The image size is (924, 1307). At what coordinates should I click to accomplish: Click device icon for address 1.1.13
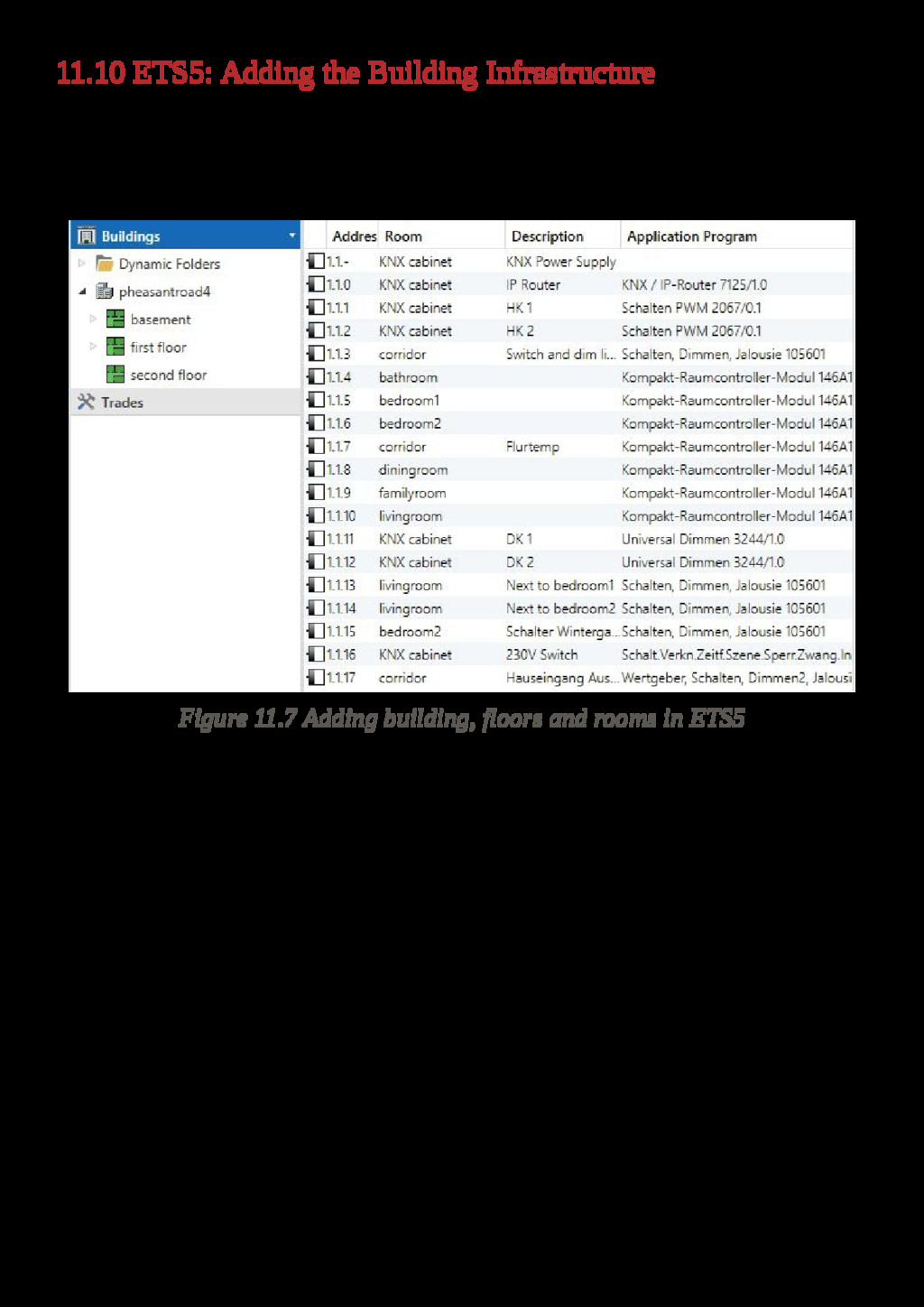[x=315, y=585]
